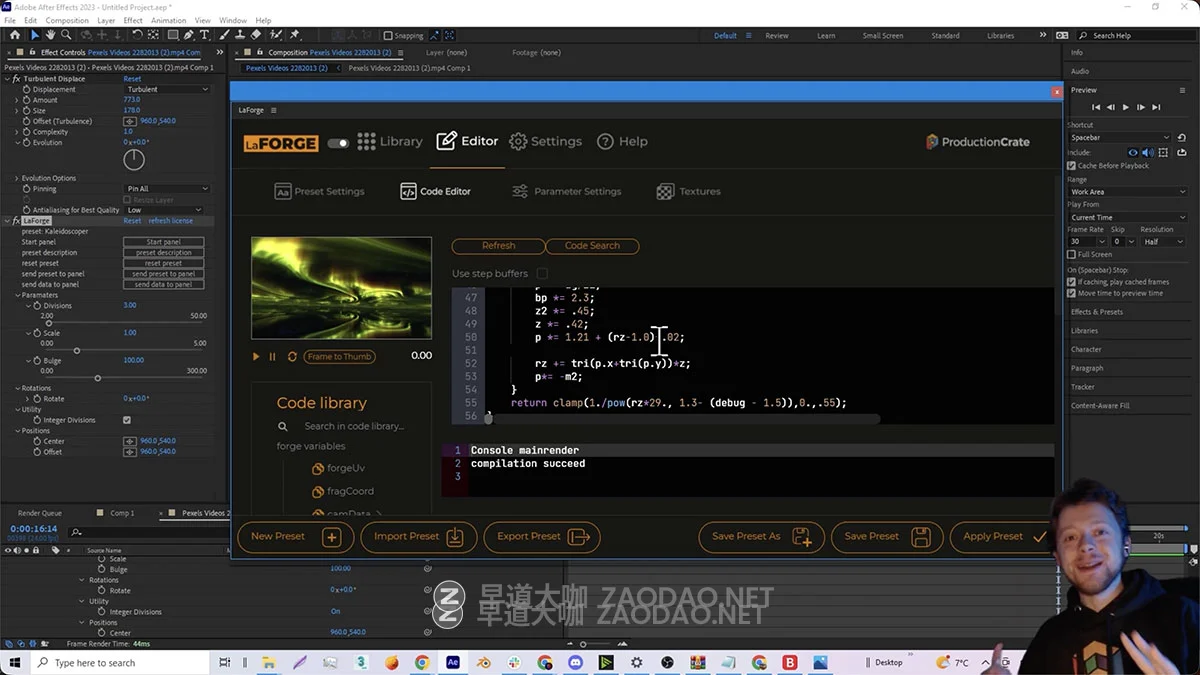
Task: Click the Scale slider handle
Action: point(77,350)
